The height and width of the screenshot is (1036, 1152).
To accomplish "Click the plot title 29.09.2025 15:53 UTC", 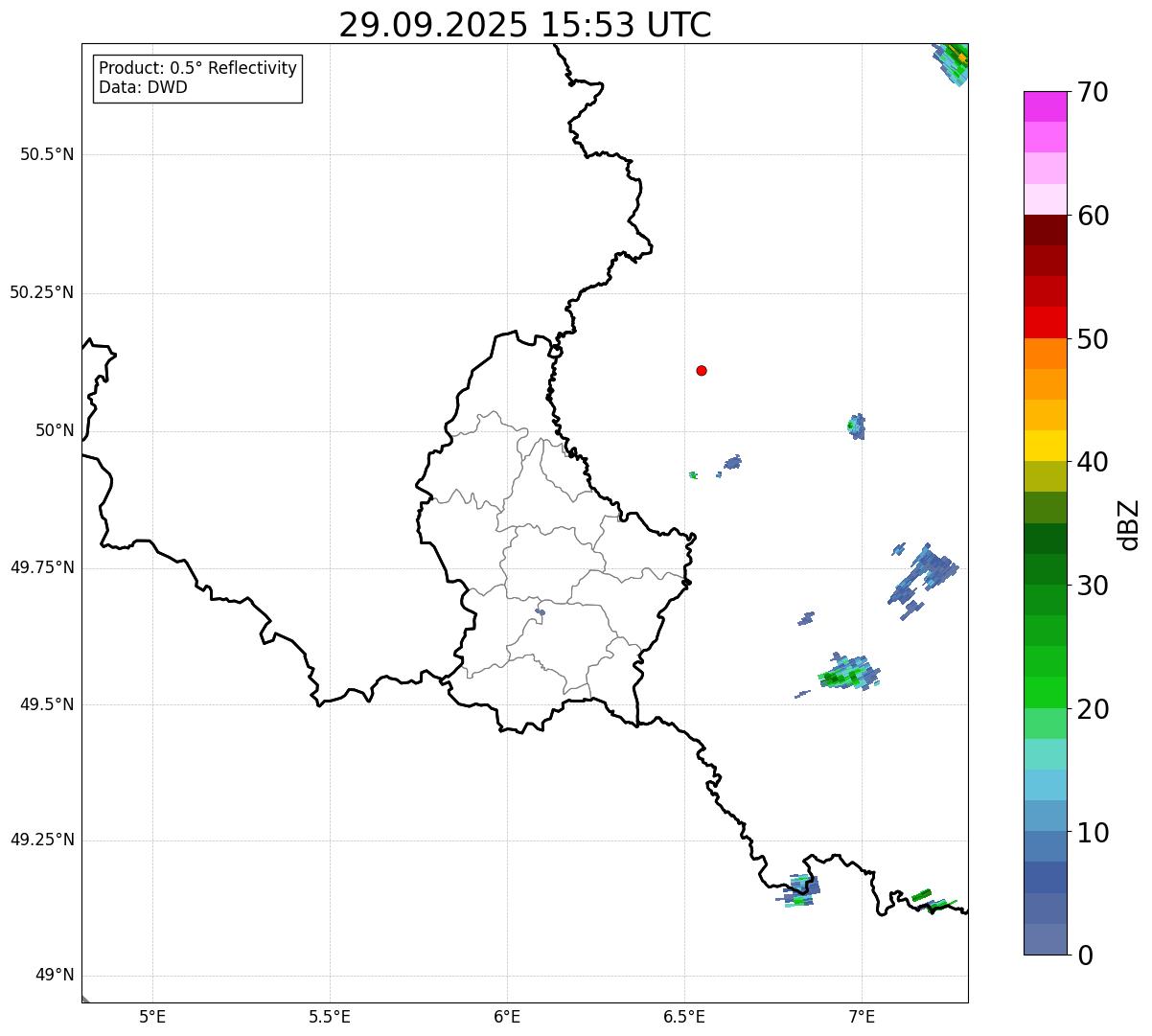I will (525, 25).
